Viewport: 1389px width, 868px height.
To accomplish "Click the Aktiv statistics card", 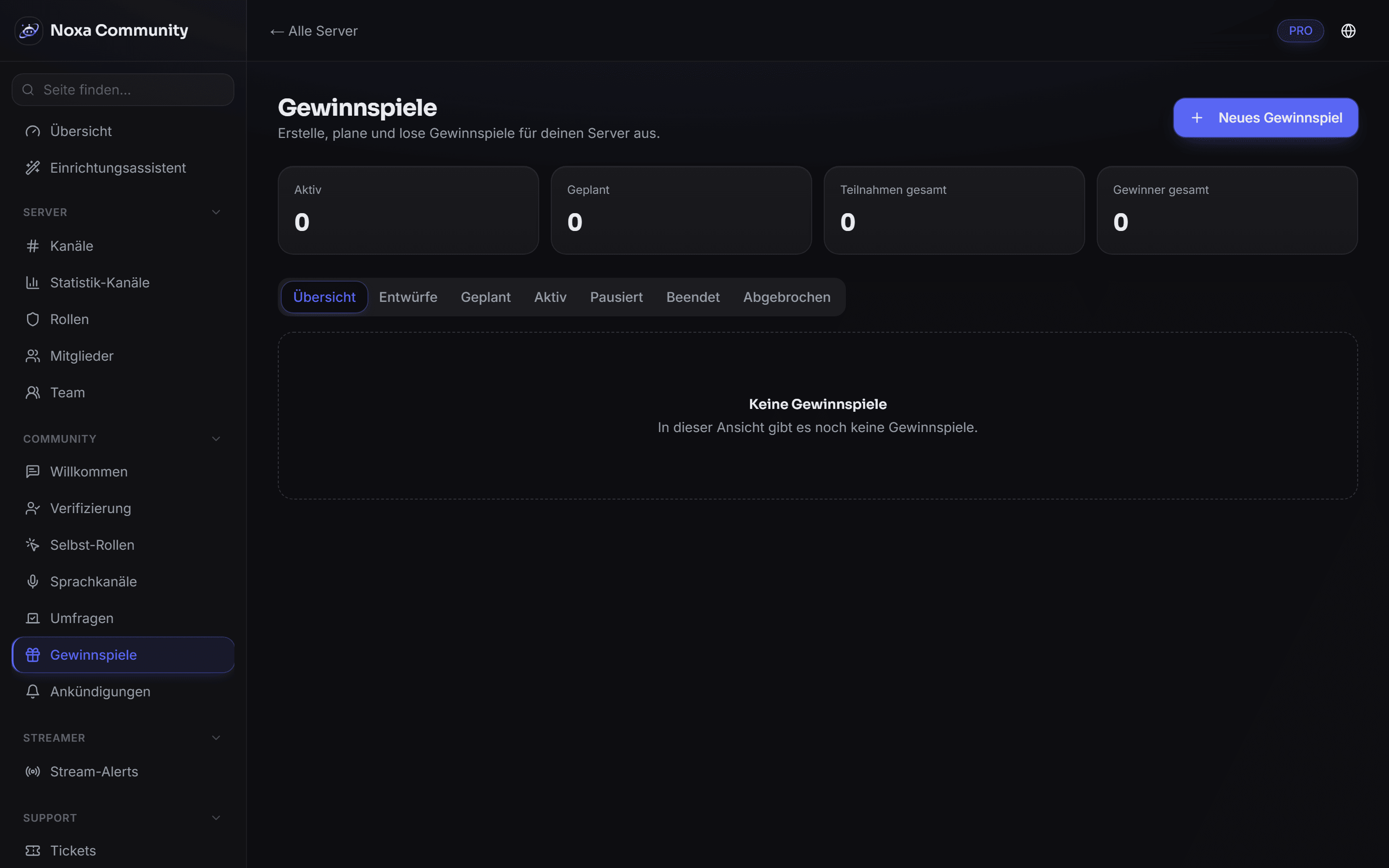I will click(408, 210).
